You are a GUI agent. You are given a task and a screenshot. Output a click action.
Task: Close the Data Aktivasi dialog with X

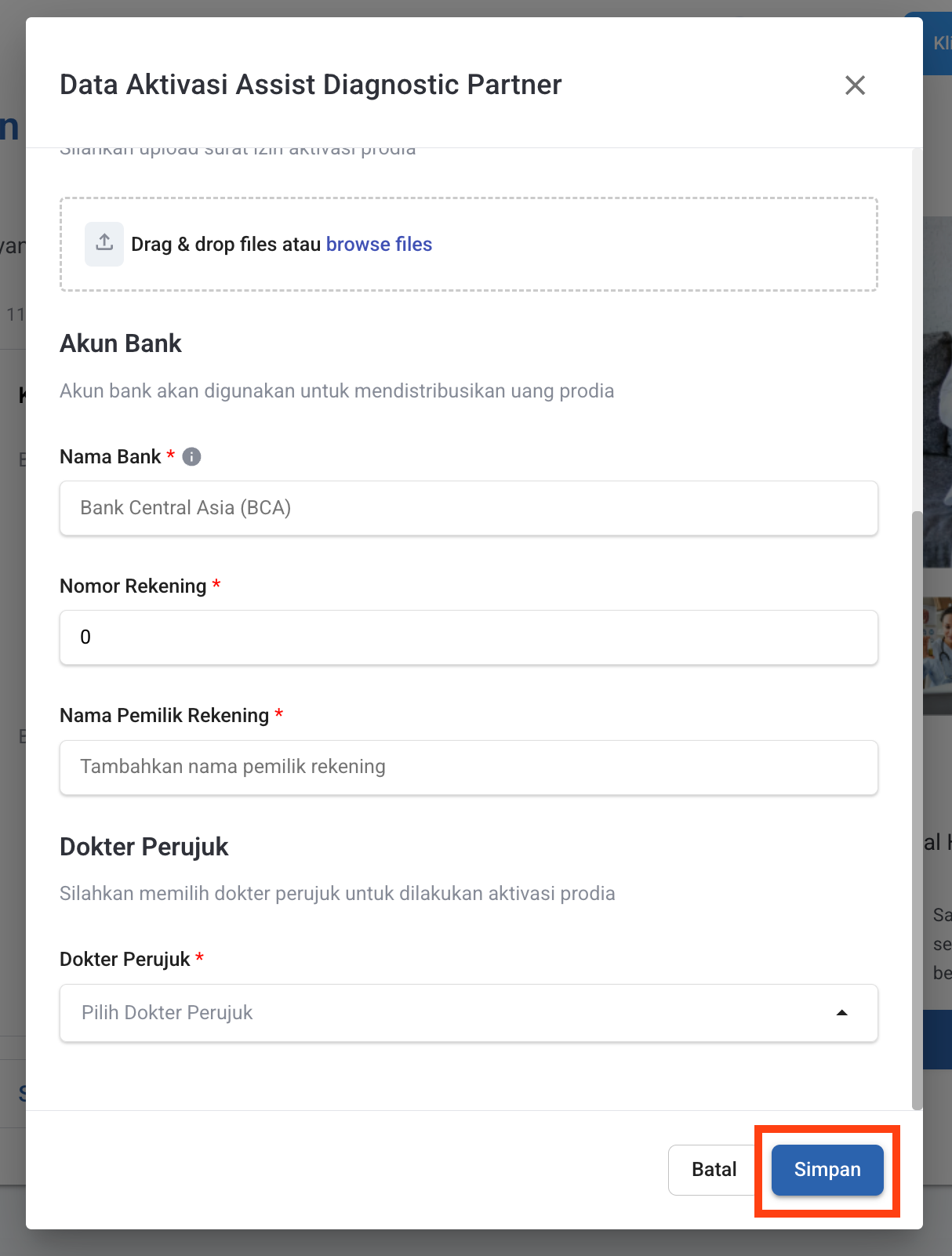(x=855, y=85)
